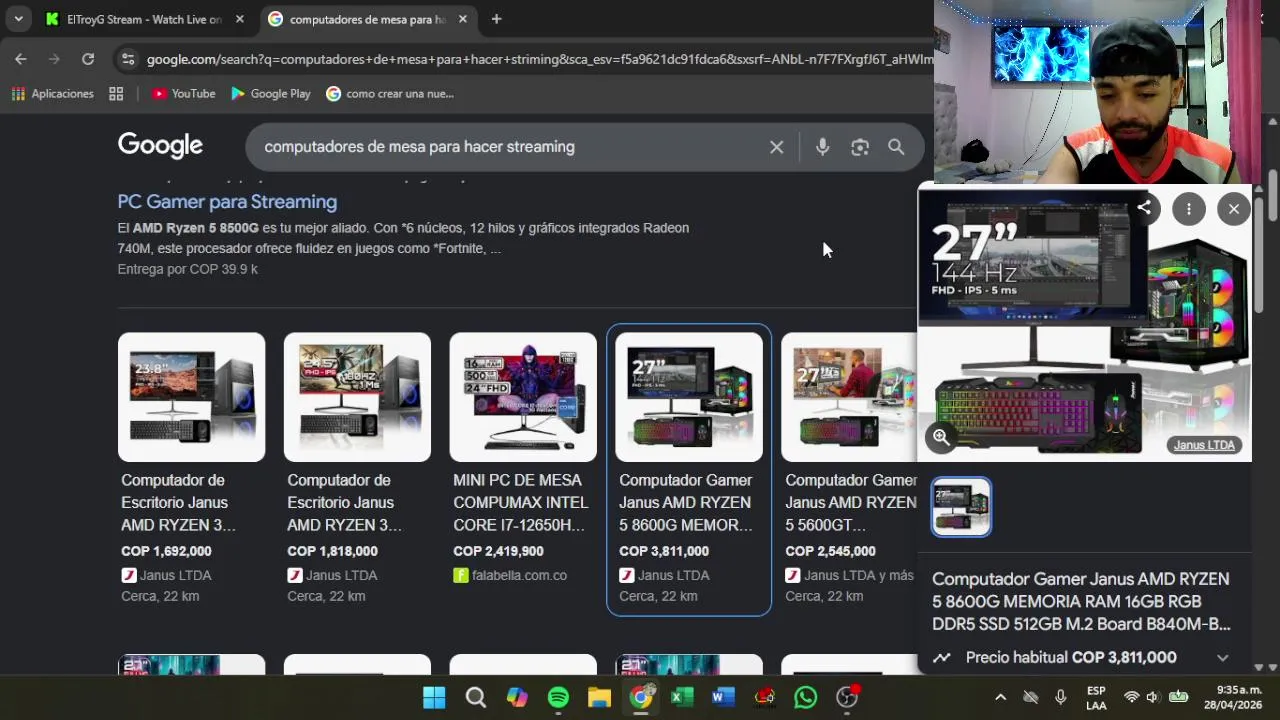
Task: Open the Aplicaciones bookmark
Action: click(x=52, y=94)
